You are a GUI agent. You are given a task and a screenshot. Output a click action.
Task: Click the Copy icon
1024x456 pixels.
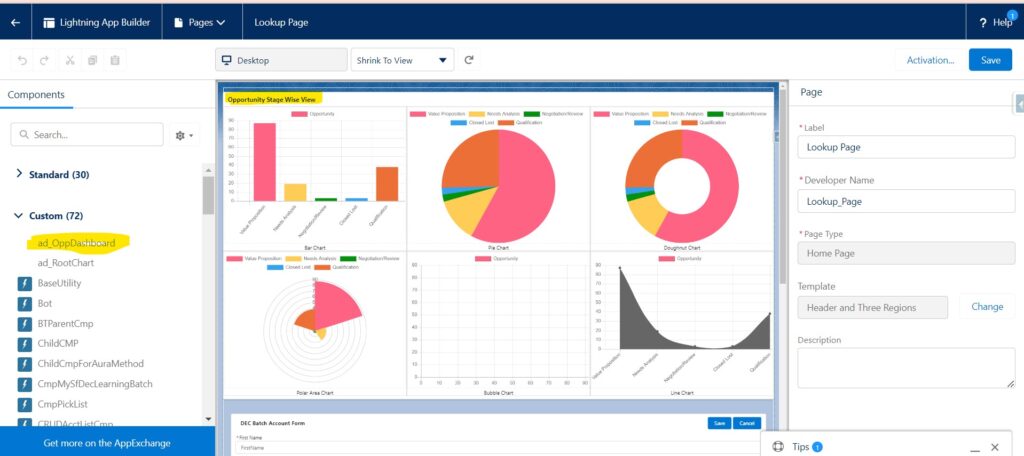(x=92, y=60)
